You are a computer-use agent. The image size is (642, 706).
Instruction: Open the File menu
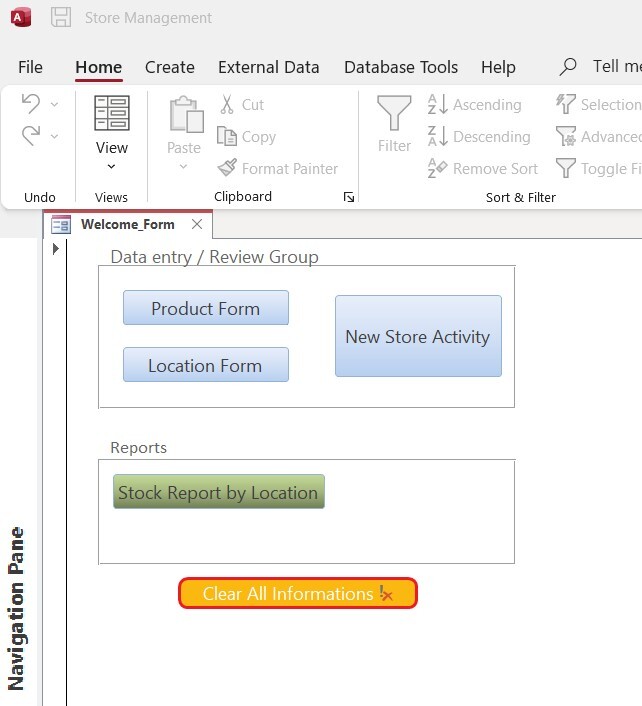click(x=30, y=67)
